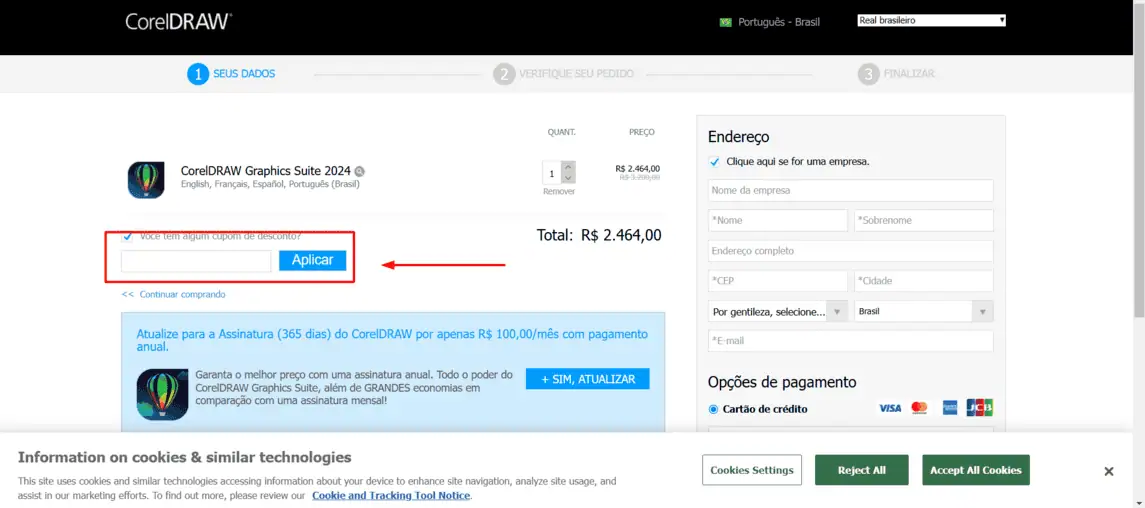Click the '*Sobrenome' field

(x=924, y=220)
